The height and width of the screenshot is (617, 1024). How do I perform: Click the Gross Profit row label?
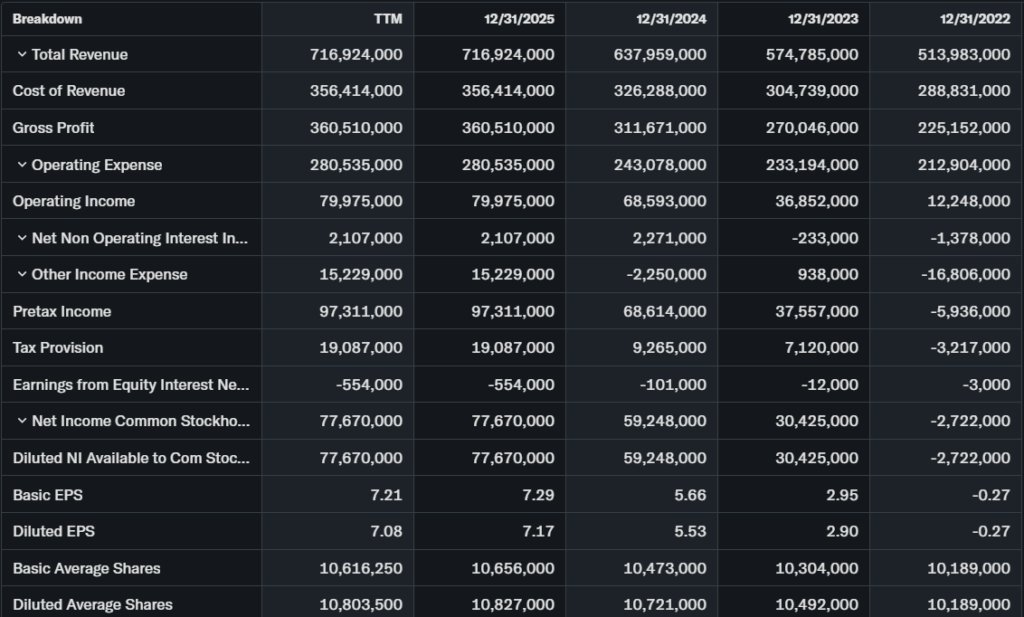pos(54,128)
